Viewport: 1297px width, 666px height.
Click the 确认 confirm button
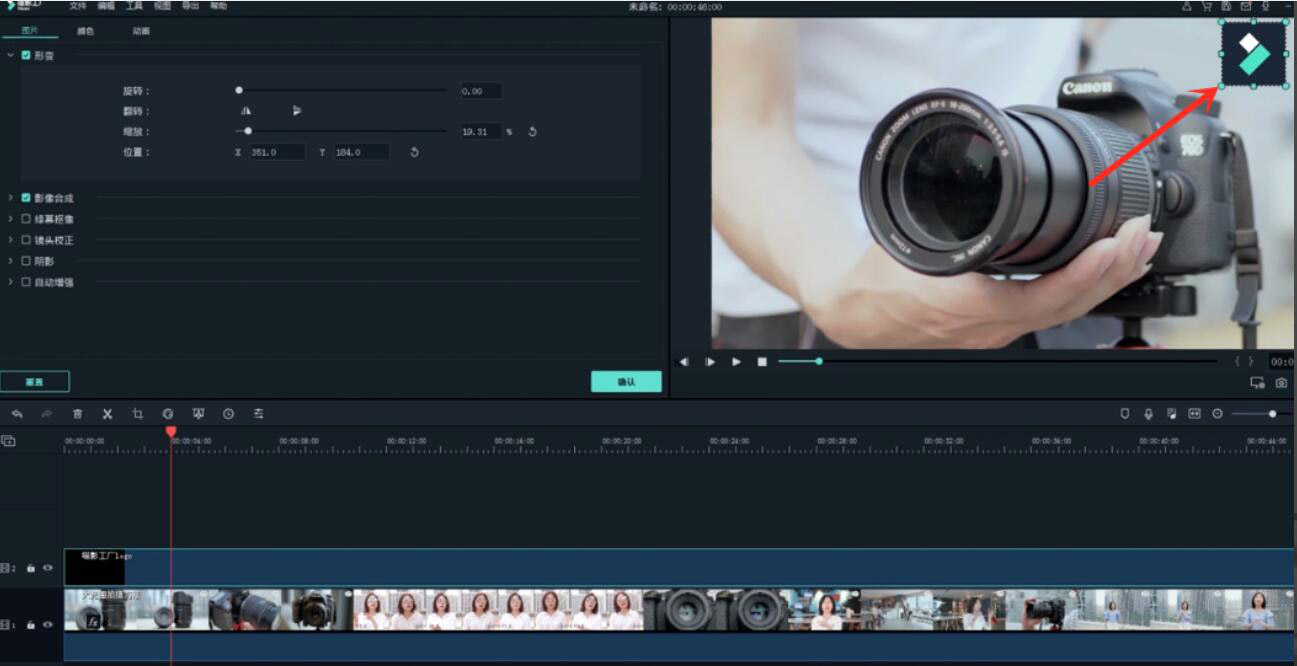[x=626, y=382]
